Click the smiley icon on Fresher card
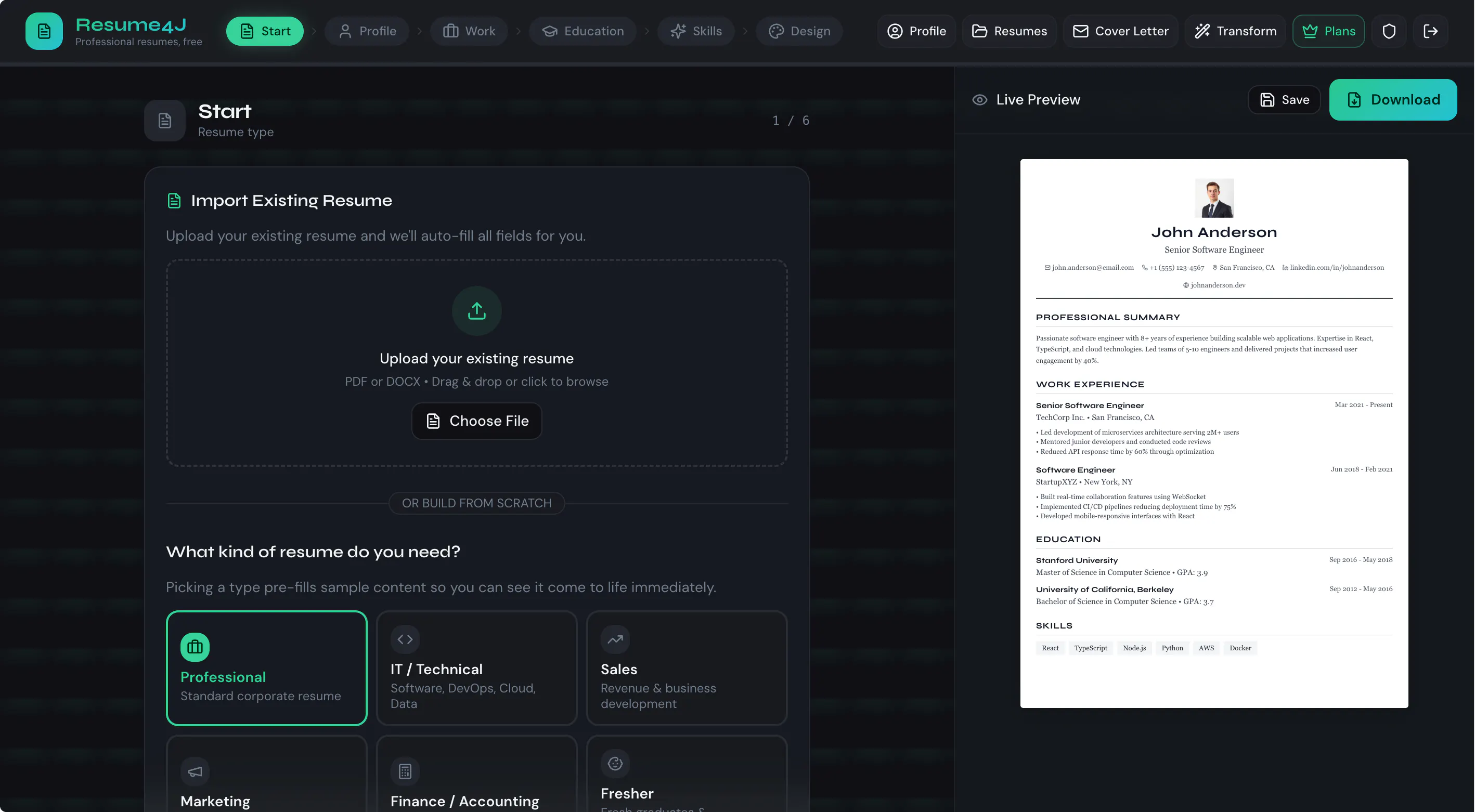This screenshot has width=1475, height=812. tap(615, 763)
